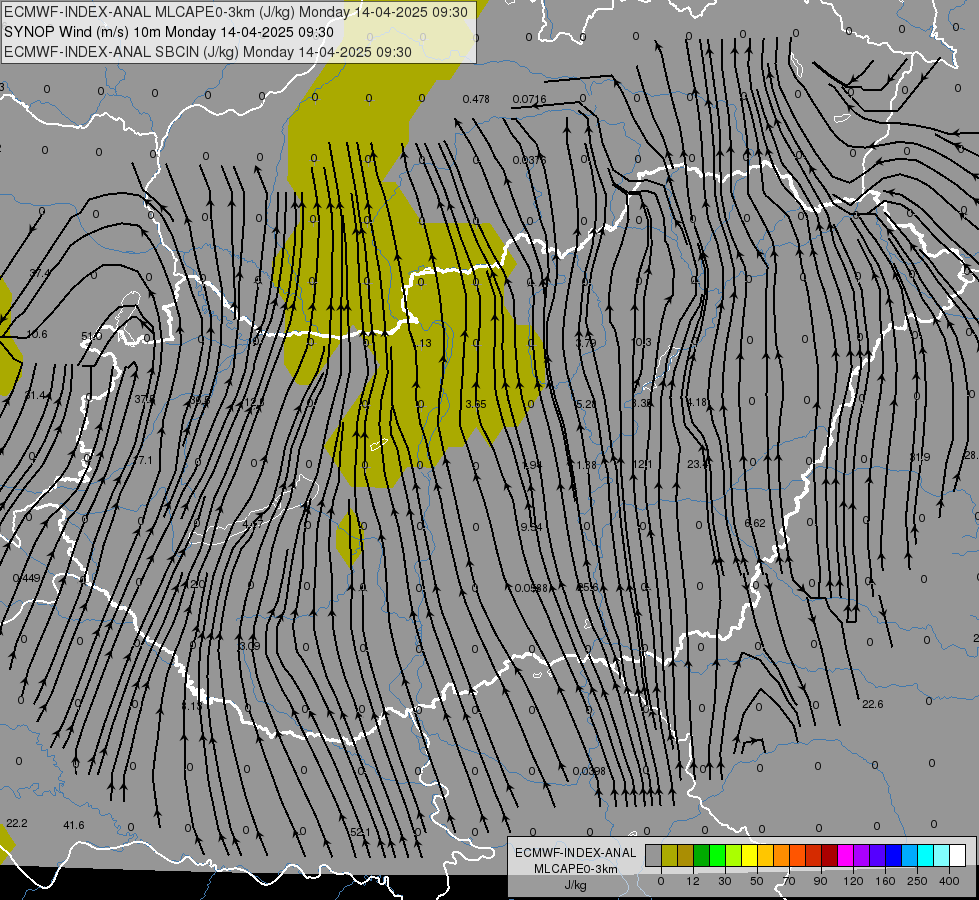Select the map value 0.0398
979x900 pixels.
point(589,771)
